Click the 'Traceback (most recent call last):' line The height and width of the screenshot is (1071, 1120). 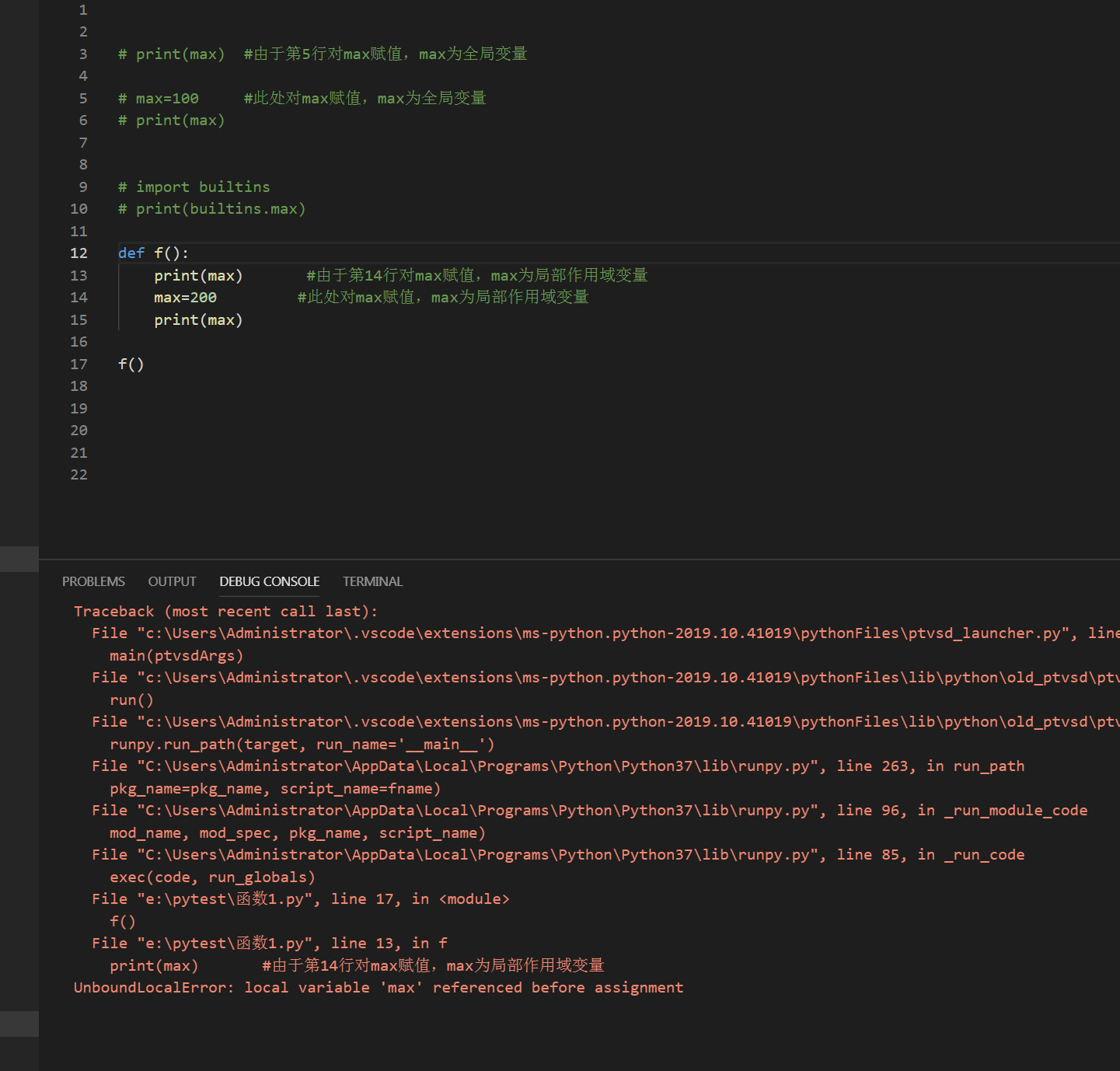coord(225,612)
